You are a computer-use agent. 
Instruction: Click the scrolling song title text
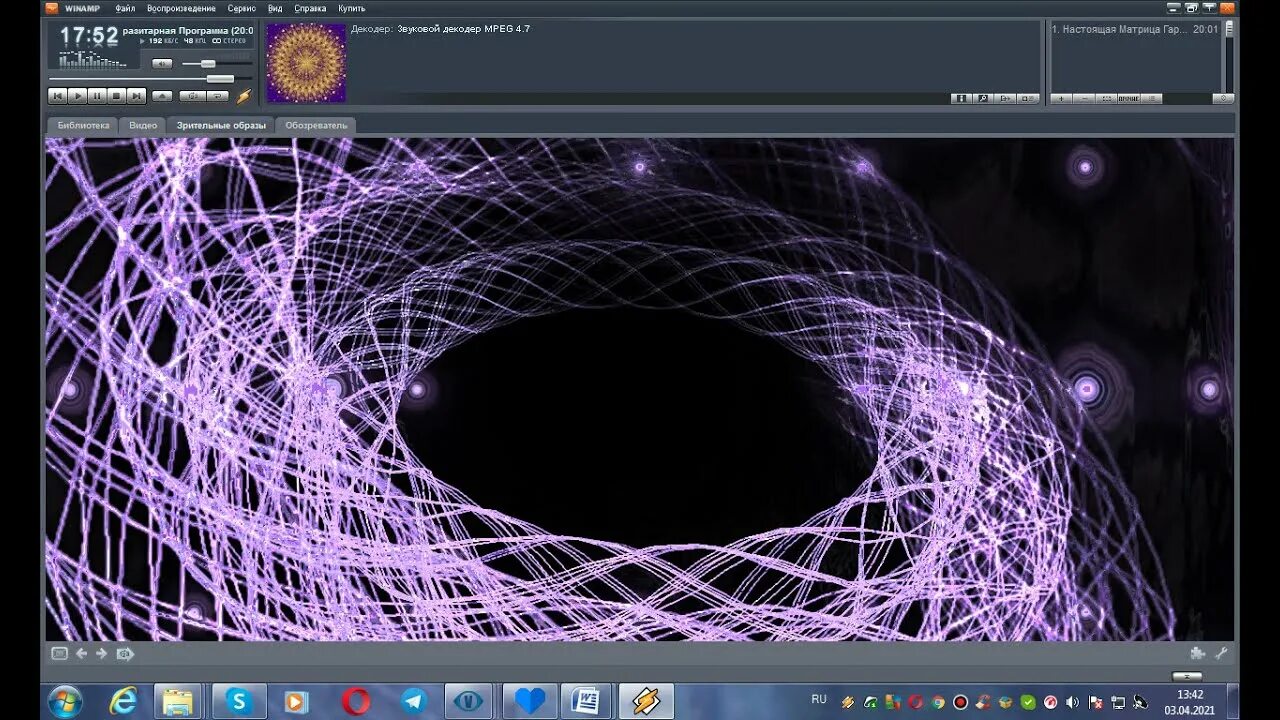(x=188, y=30)
